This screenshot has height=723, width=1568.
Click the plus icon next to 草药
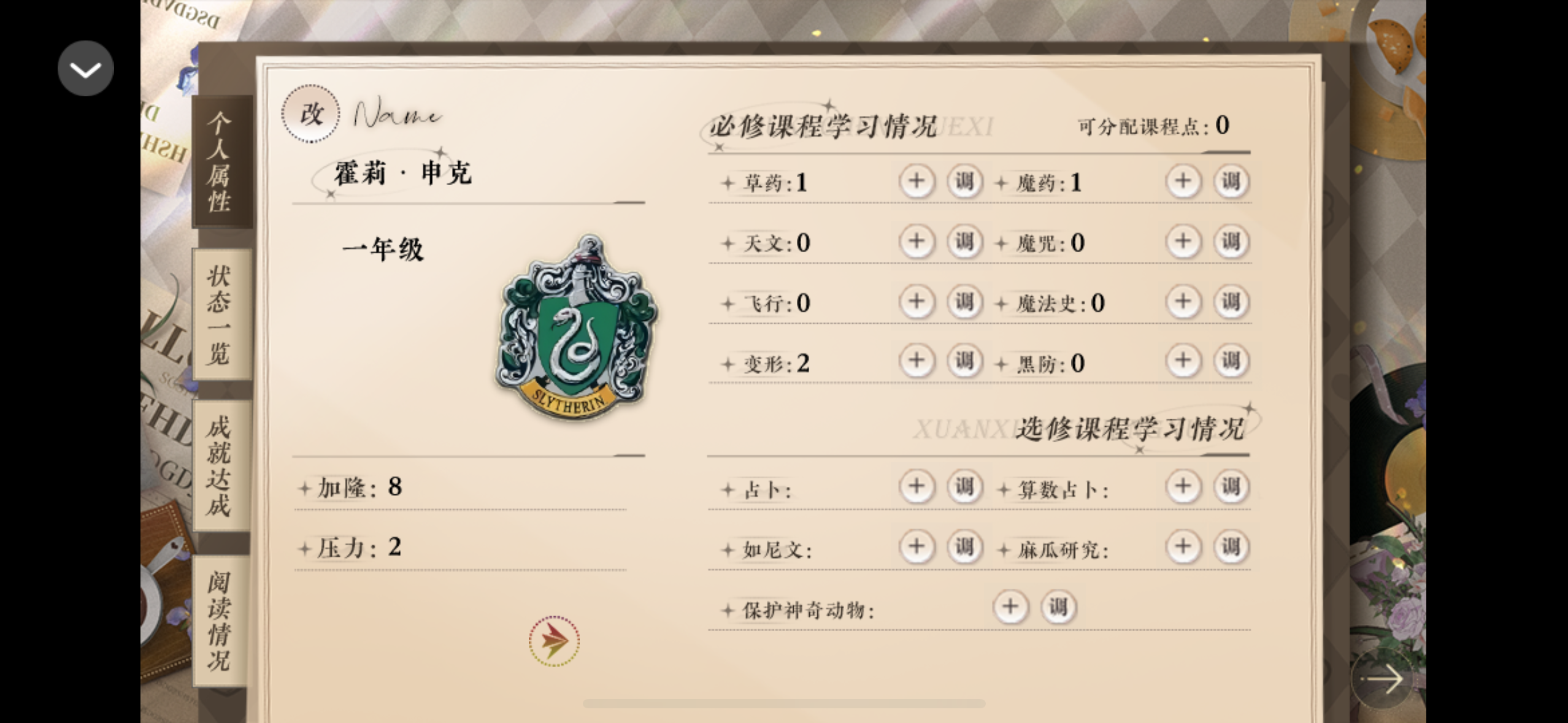916,182
